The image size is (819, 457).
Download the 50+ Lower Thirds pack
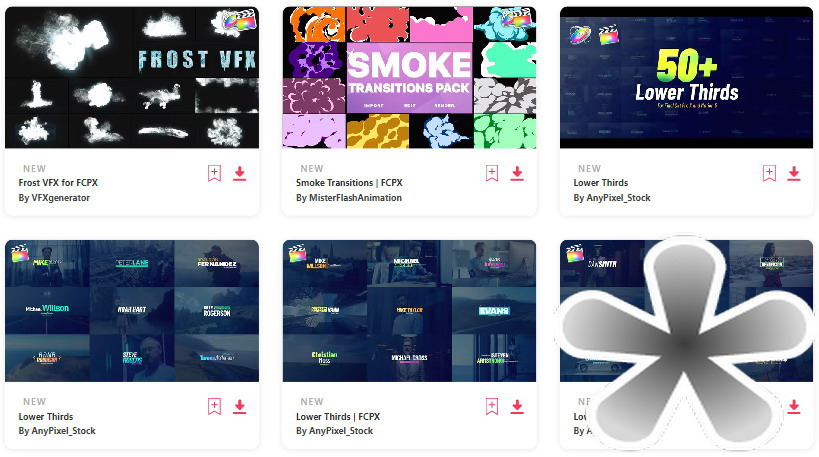(794, 173)
